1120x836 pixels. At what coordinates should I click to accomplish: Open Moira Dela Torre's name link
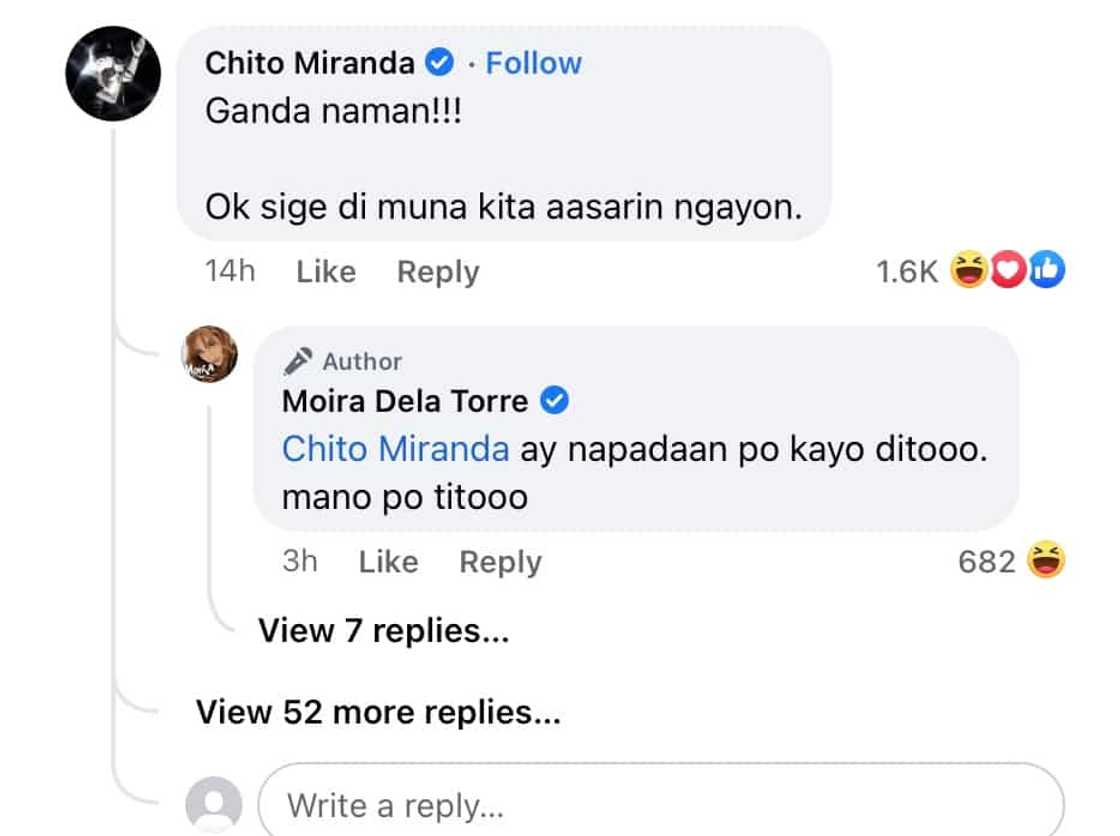click(405, 402)
